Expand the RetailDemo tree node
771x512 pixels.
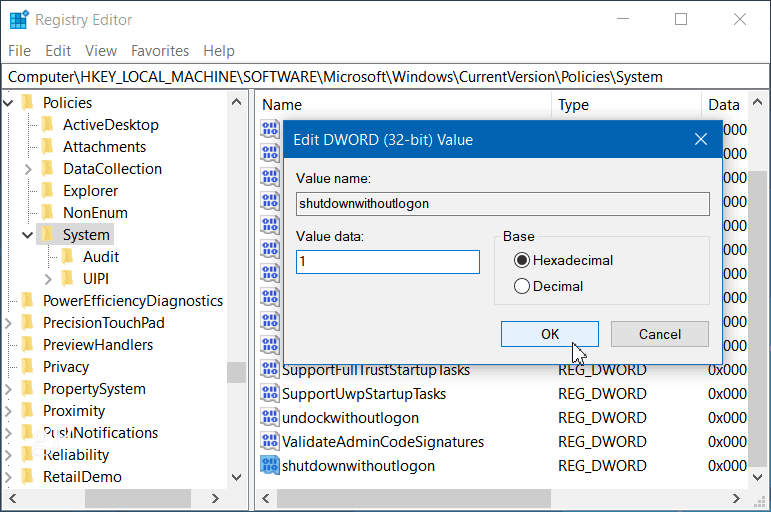pos(8,477)
